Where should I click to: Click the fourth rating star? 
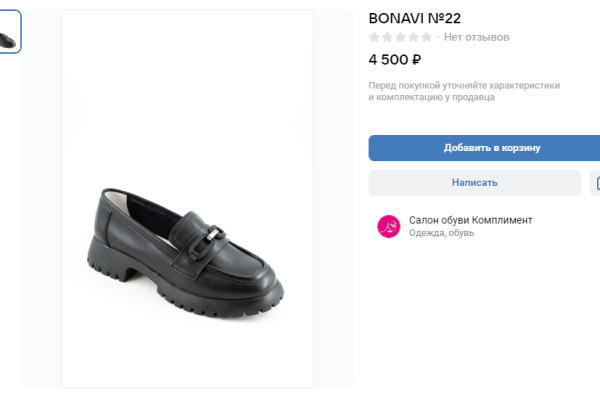point(414,37)
